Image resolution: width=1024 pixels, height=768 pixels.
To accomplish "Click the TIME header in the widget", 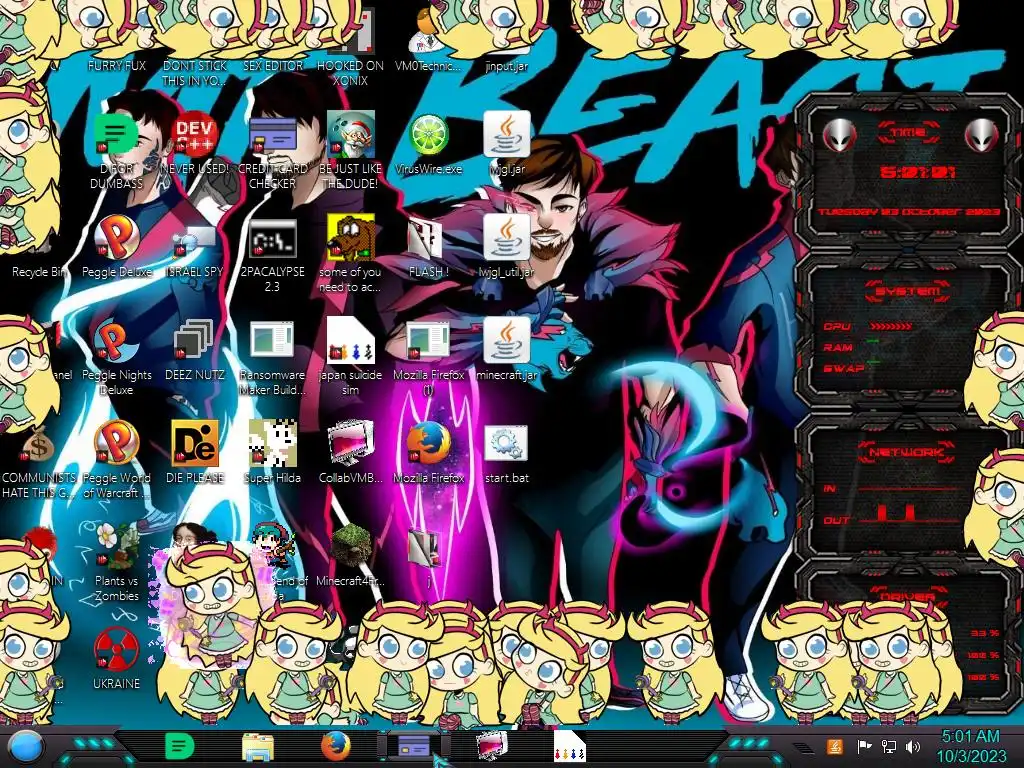I will (908, 133).
